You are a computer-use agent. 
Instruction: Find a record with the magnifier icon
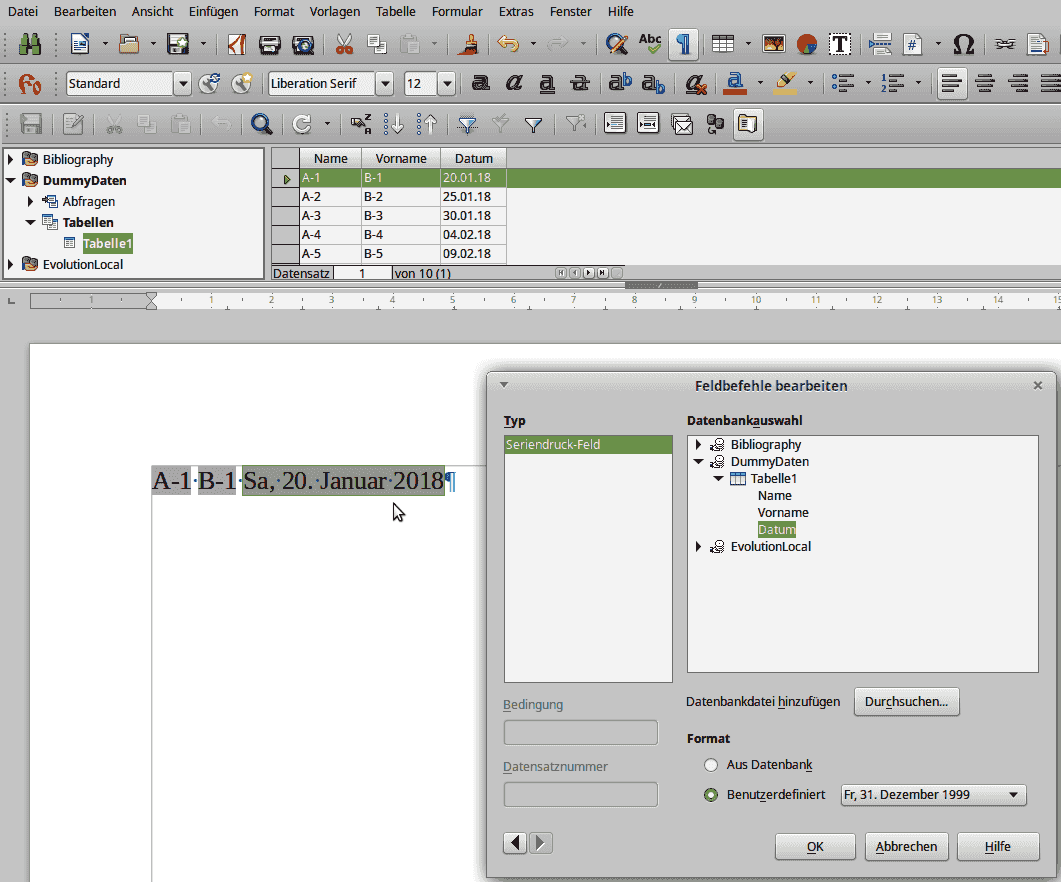point(261,124)
